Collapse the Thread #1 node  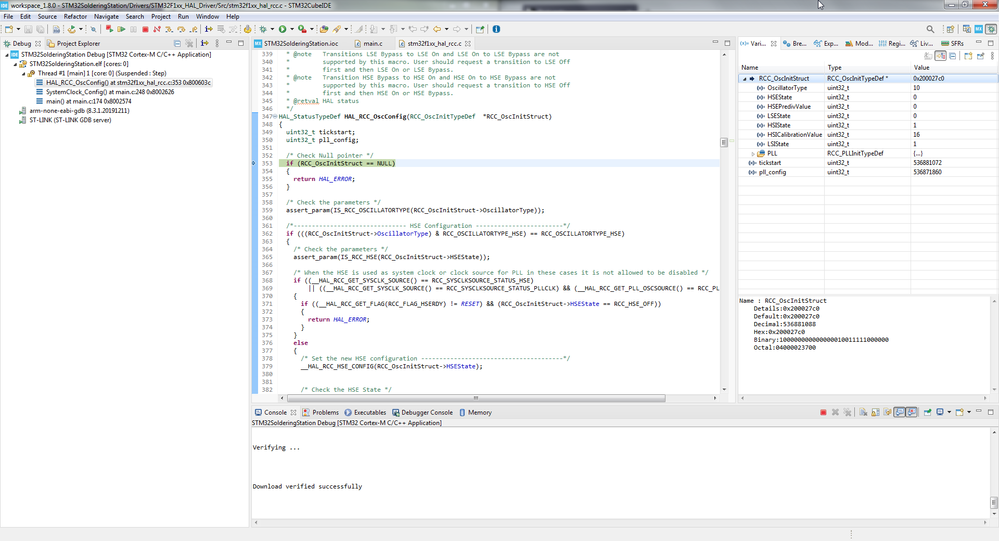coord(24,73)
